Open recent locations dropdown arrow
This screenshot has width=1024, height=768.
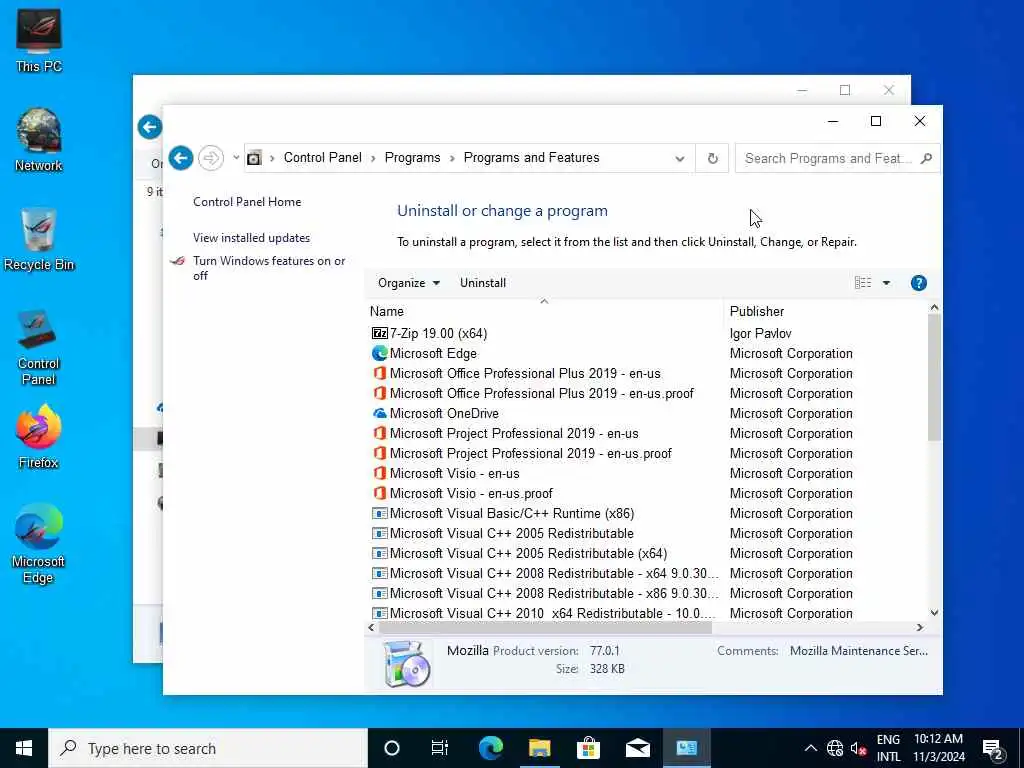236,158
